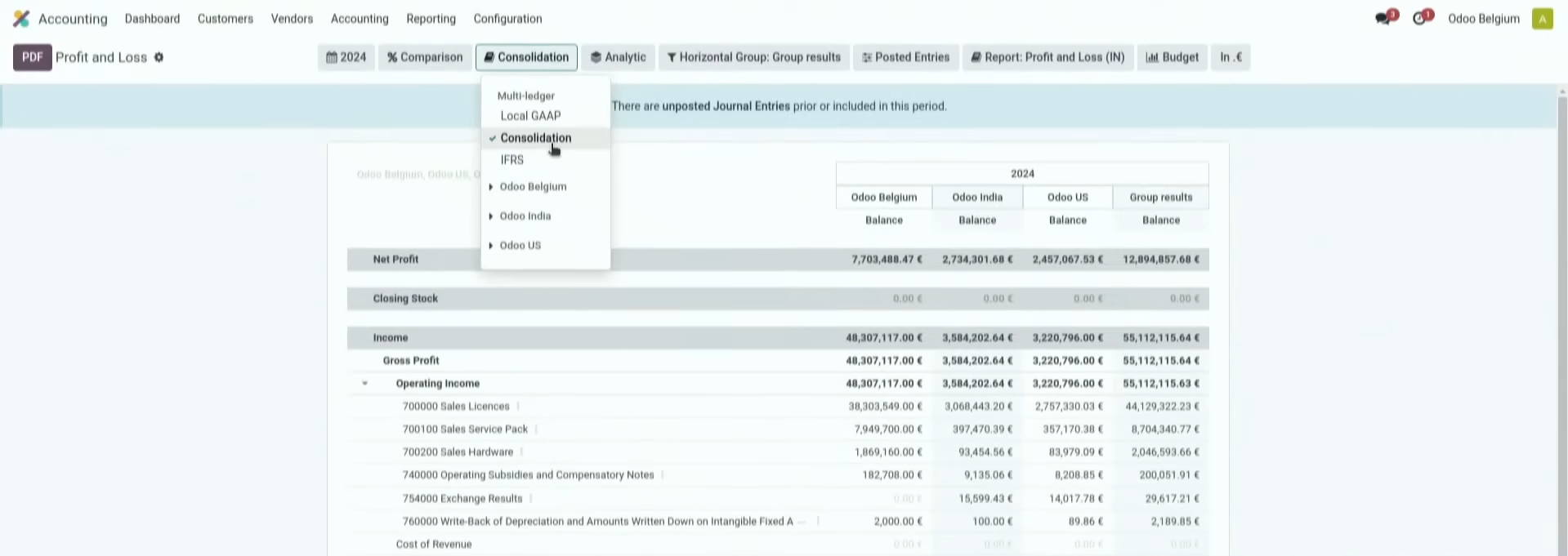Switch company via Odoo Belgium in top bar
The image size is (1568, 556).
click(x=1483, y=19)
